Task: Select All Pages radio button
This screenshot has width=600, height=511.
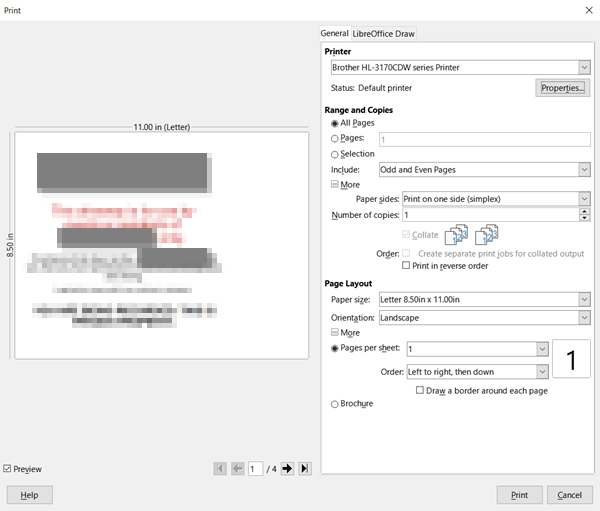Action: click(x=334, y=123)
